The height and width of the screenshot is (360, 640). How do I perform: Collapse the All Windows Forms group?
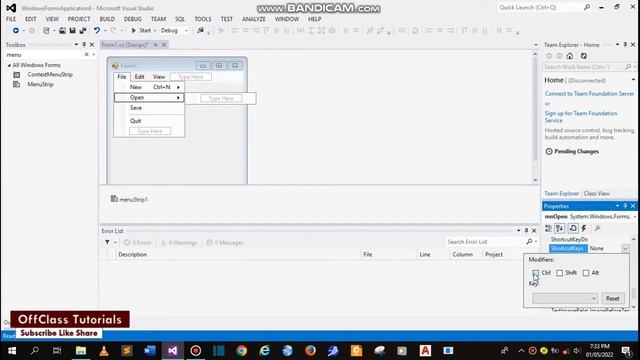[9, 65]
